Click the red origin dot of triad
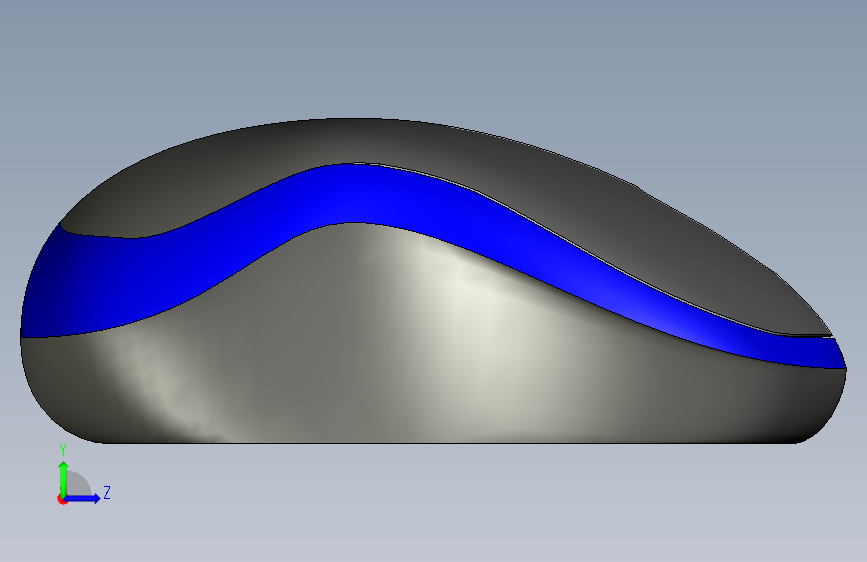The width and height of the screenshot is (867, 562). pyautogui.click(x=62, y=499)
